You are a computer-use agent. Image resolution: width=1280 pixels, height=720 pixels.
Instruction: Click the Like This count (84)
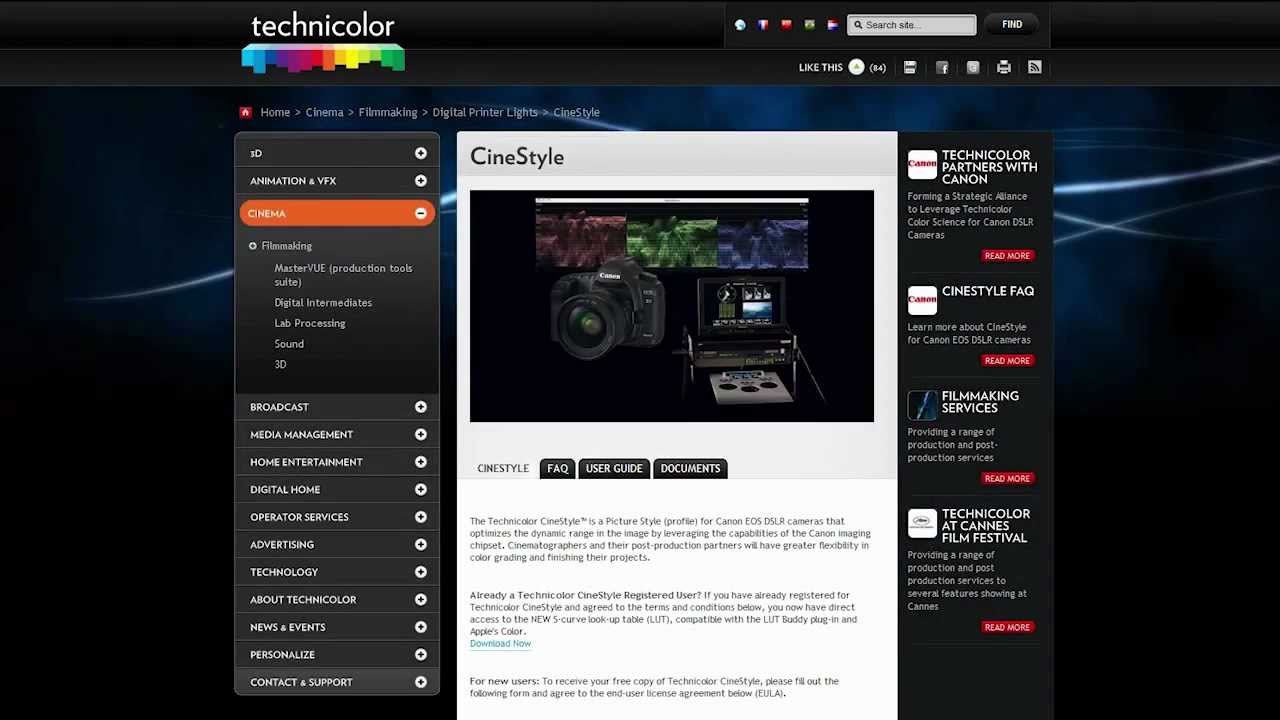[x=878, y=68]
